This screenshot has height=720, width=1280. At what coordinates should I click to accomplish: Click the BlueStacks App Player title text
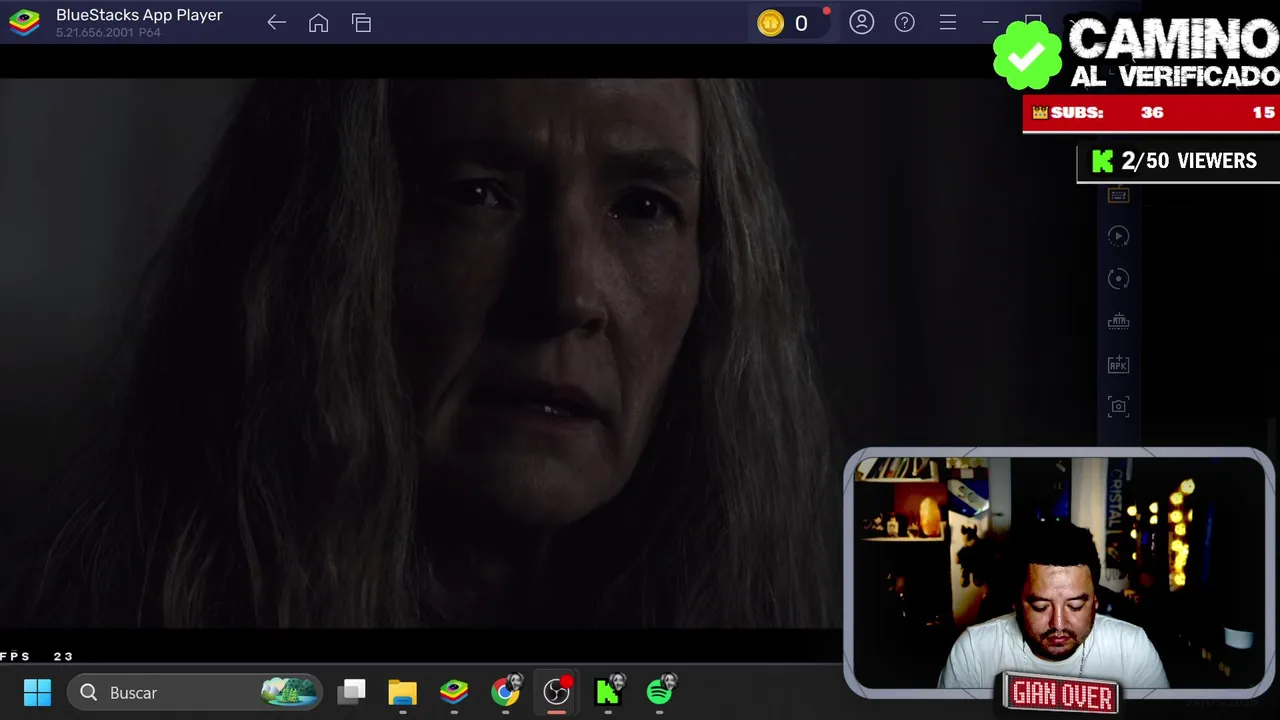[x=139, y=15]
